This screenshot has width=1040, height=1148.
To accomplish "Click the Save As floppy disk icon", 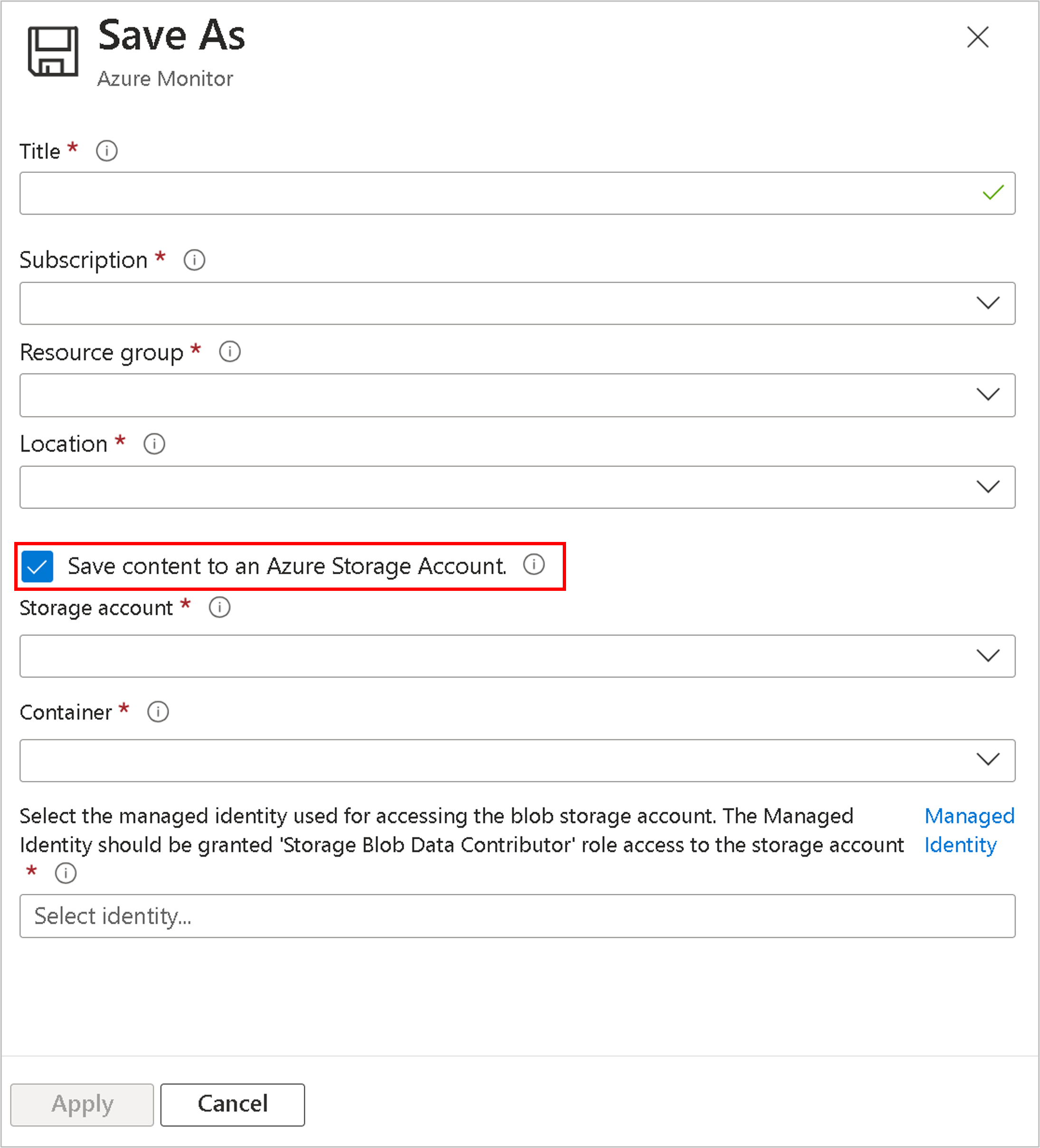I will 53,51.
